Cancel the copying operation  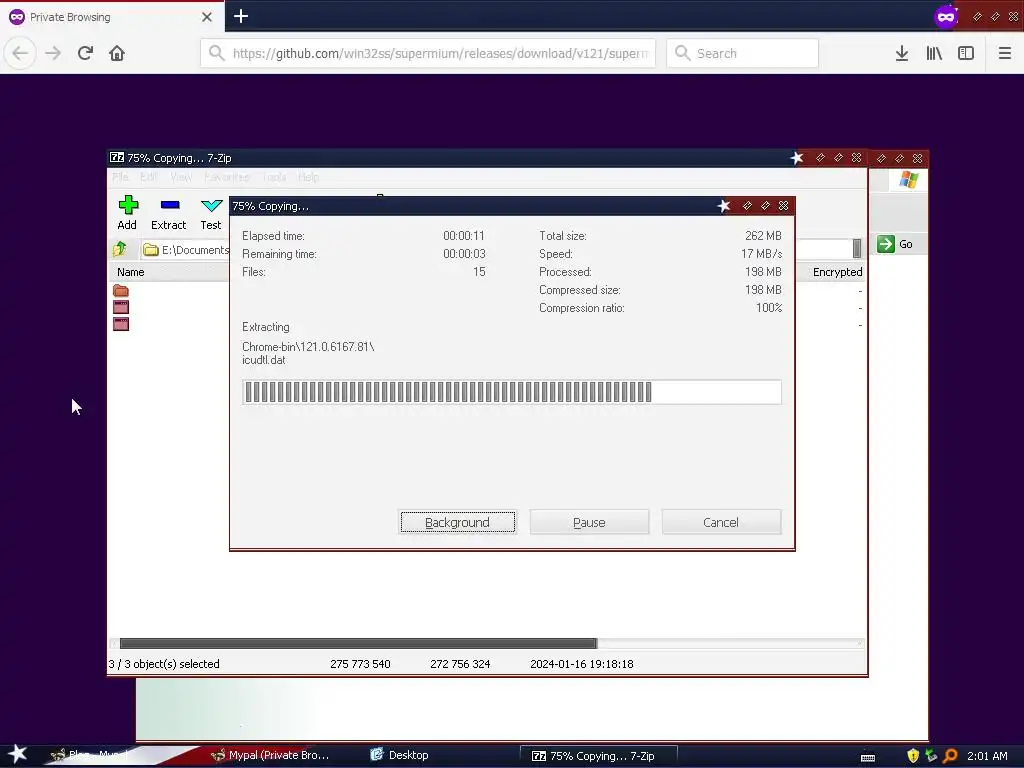click(721, 522)
